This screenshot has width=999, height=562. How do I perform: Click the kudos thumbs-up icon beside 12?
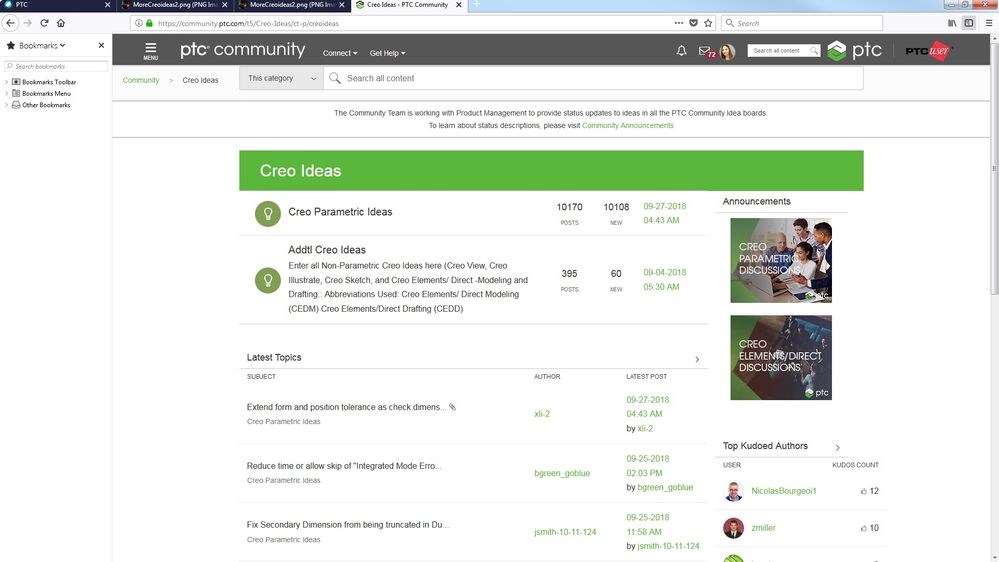pos(864,491)
